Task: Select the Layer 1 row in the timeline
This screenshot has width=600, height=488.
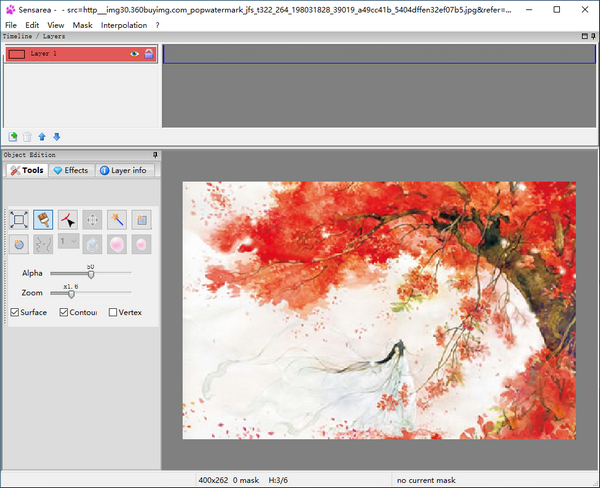Action: tap(70, 54)
